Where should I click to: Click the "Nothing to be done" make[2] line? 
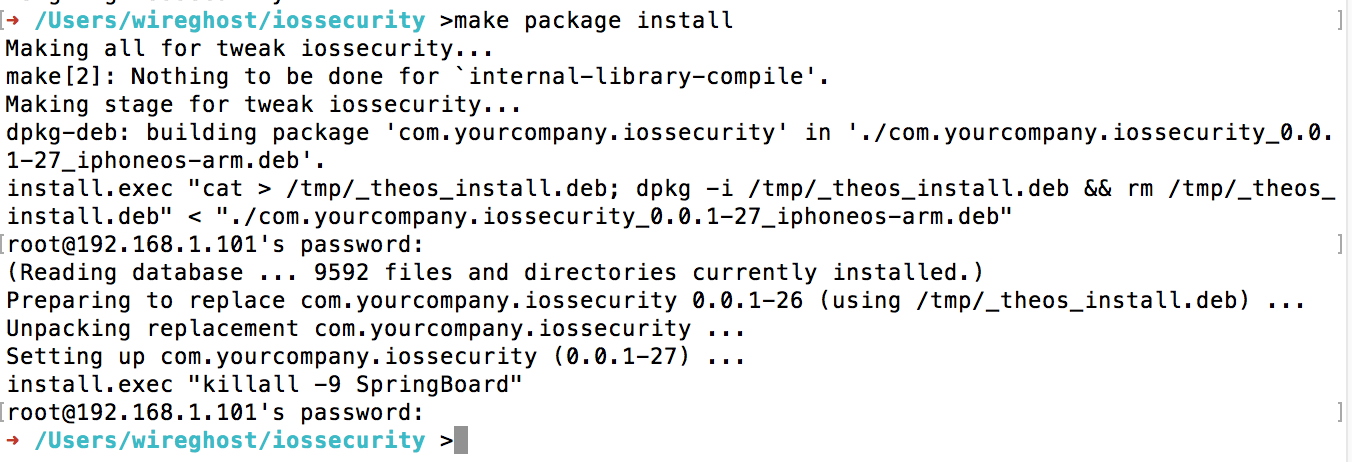(x=418, y=76)
